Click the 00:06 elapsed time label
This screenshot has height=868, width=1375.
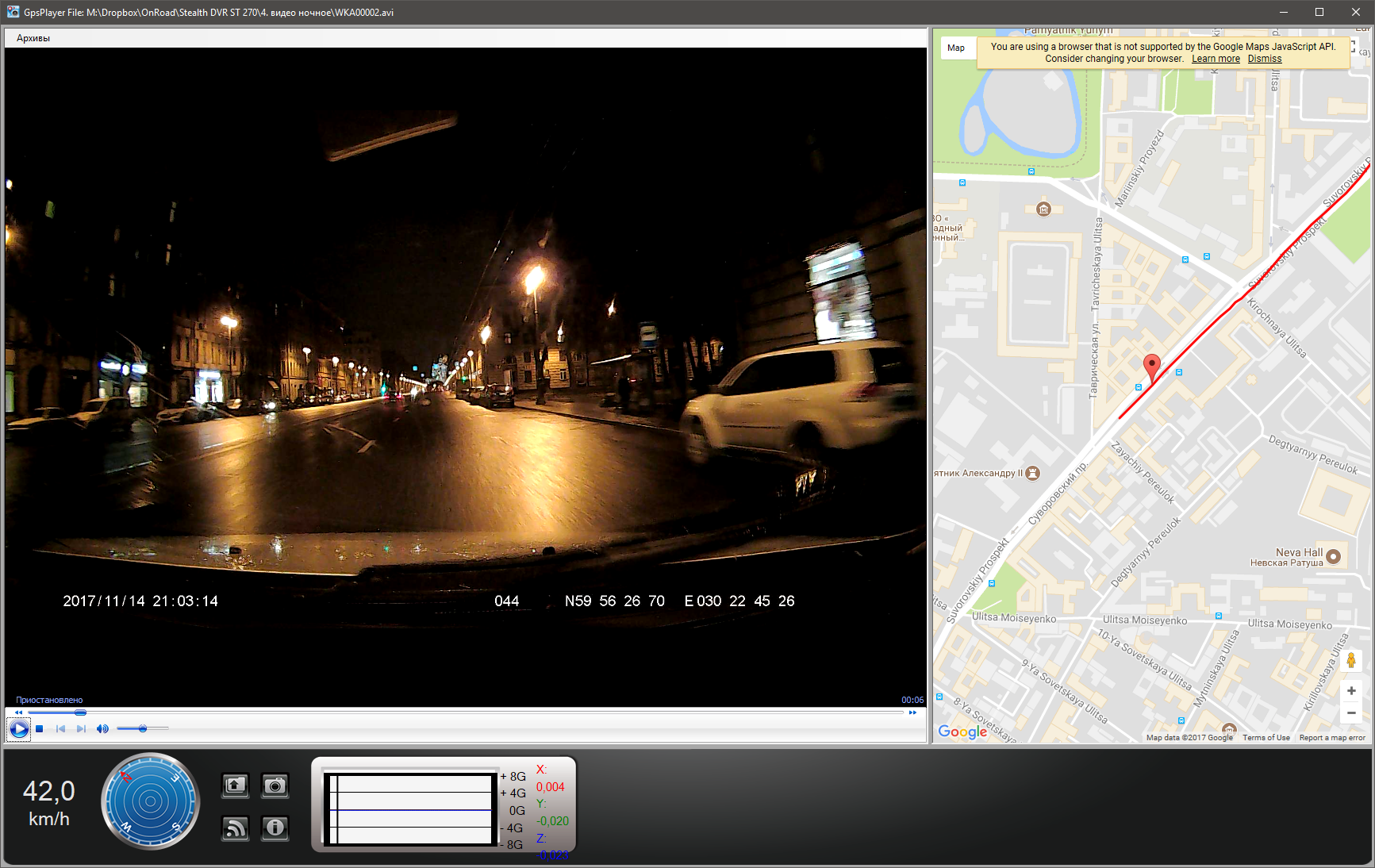(912, 700)
